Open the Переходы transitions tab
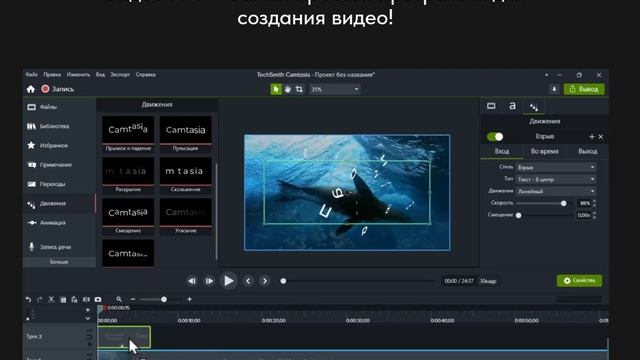 click(59, 184)
